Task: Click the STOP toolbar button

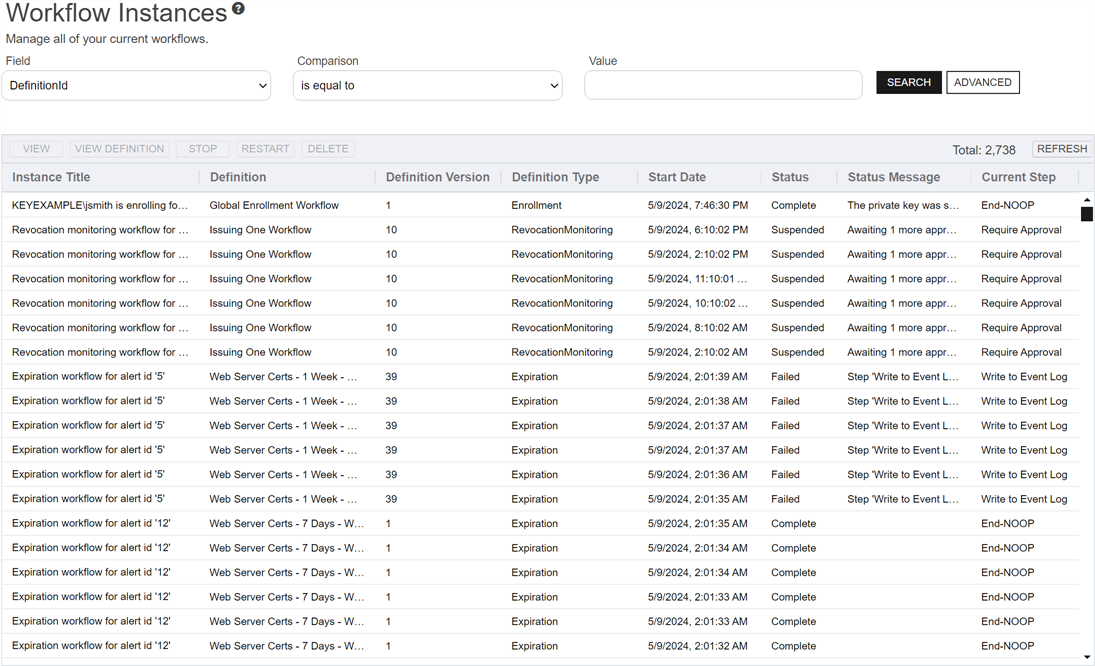Action: coord(202,148)
